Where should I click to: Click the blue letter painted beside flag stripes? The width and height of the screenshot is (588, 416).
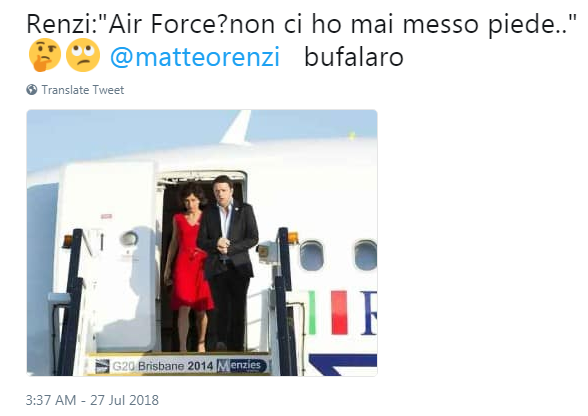pyautogui.click(x=369, y=313)
